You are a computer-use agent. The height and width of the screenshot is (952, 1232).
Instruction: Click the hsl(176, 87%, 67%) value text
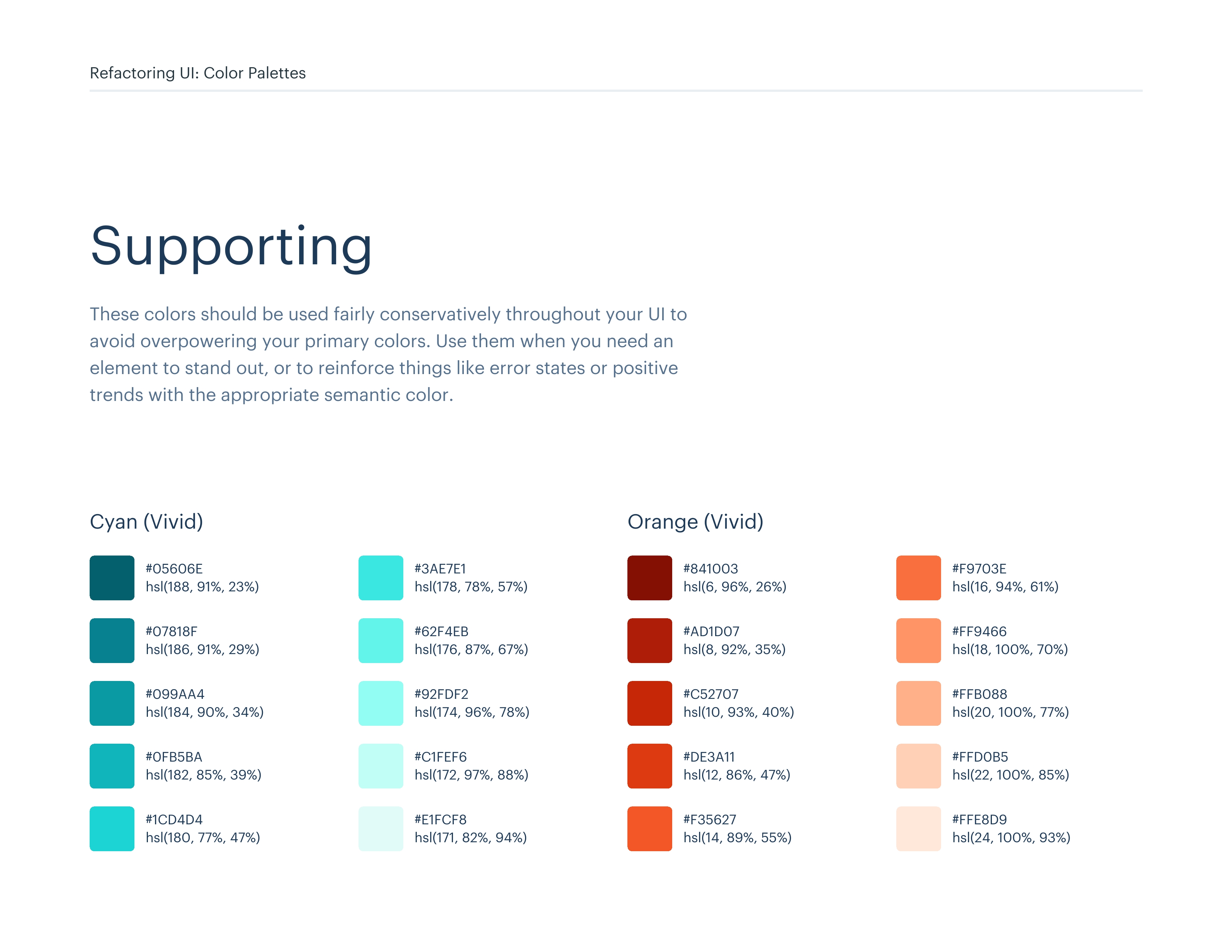(x=471, y=650)
